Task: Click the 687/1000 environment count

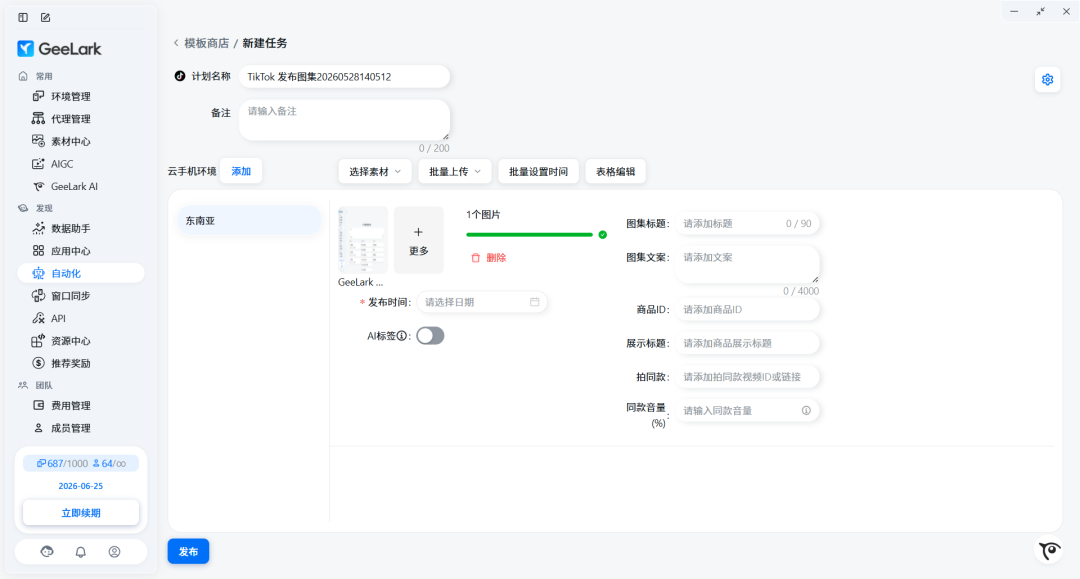Action: tap(62, 463)
